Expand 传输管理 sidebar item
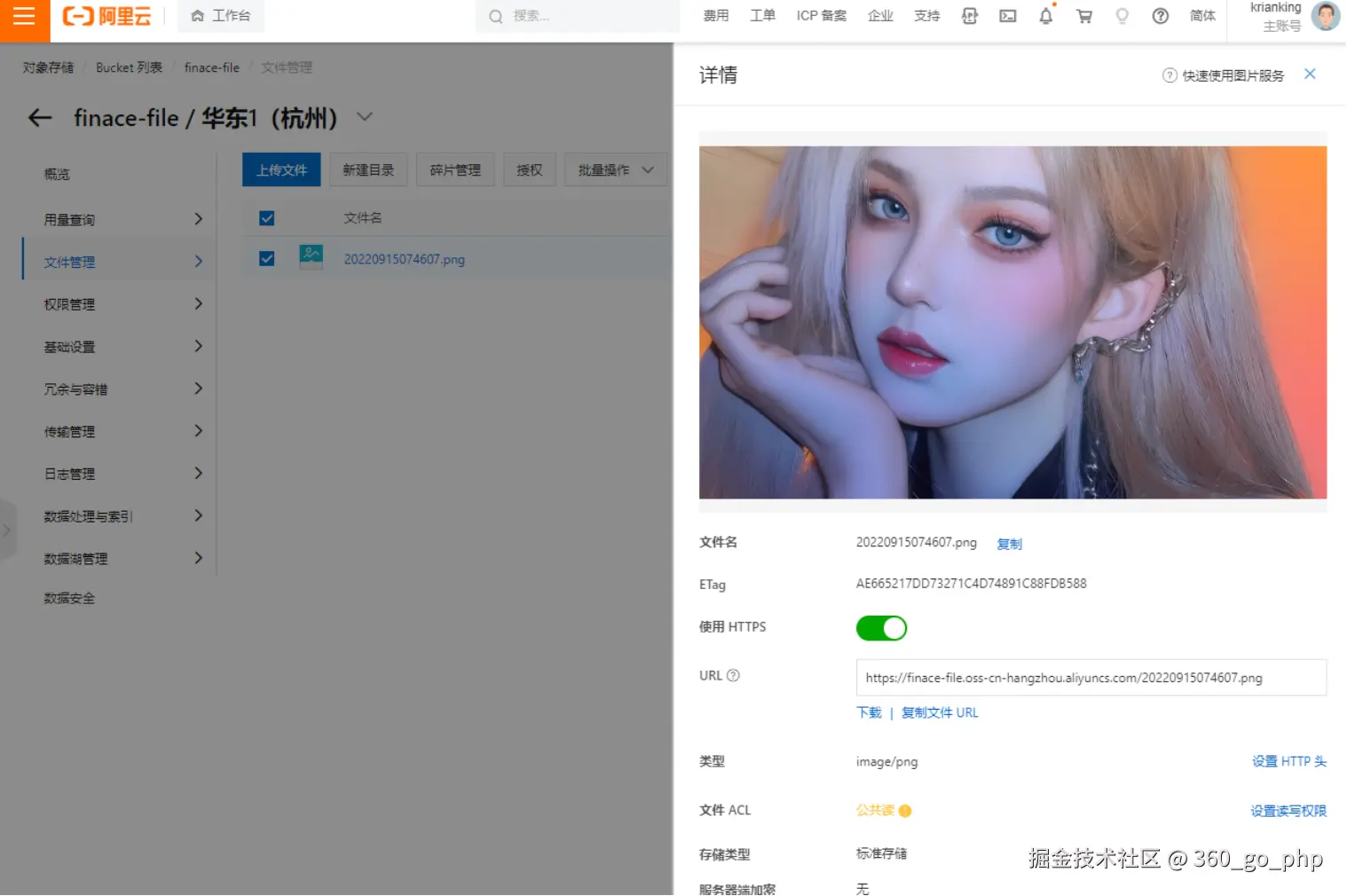The image size is (1347, 896). click(x=120, y=431)
